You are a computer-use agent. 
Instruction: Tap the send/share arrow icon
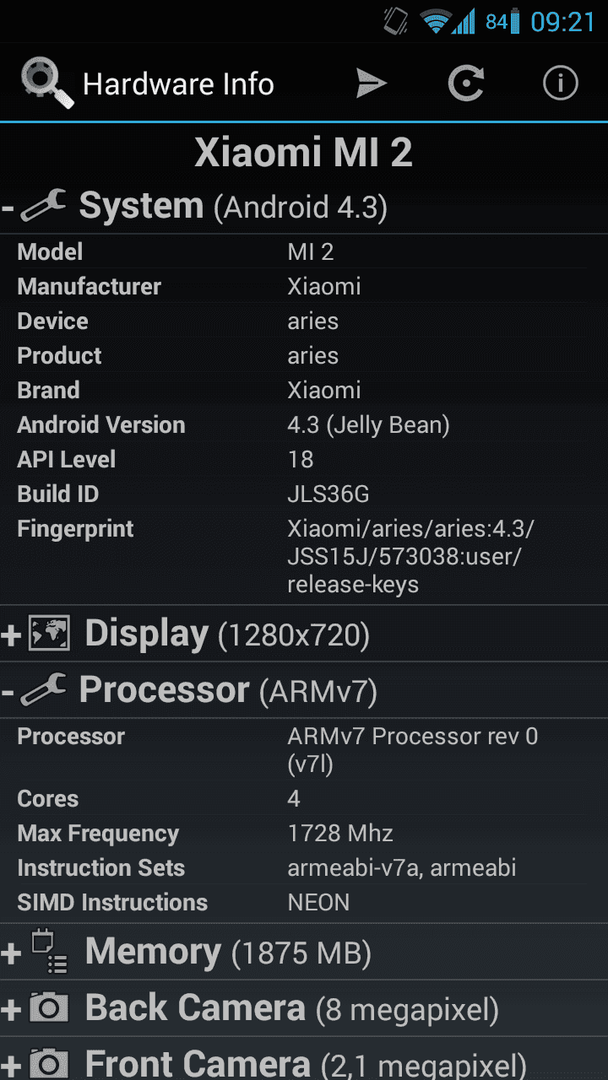click(371, 84)
